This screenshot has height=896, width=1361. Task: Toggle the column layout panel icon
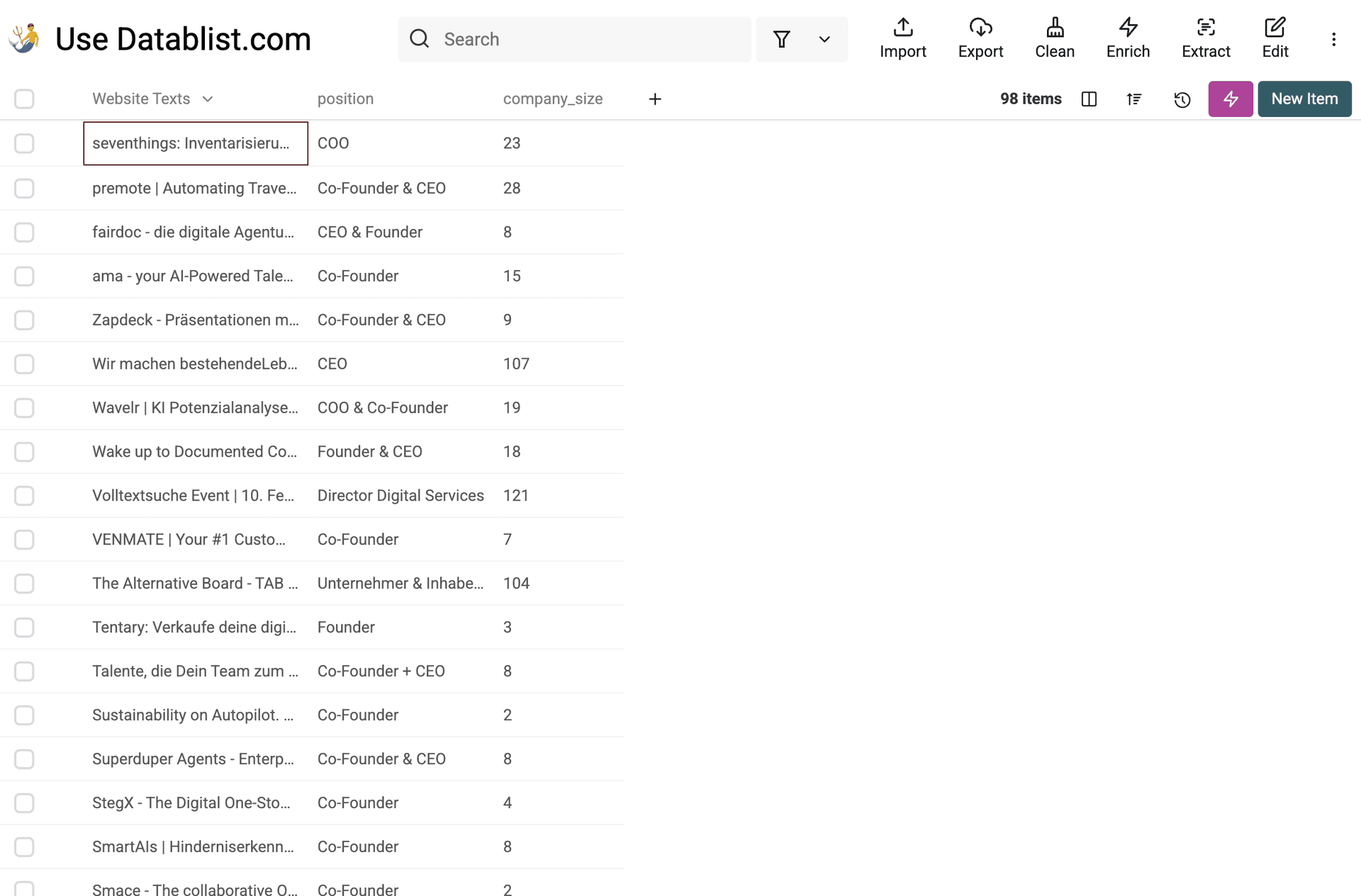pyautogui.click(x=1089, y=99)
